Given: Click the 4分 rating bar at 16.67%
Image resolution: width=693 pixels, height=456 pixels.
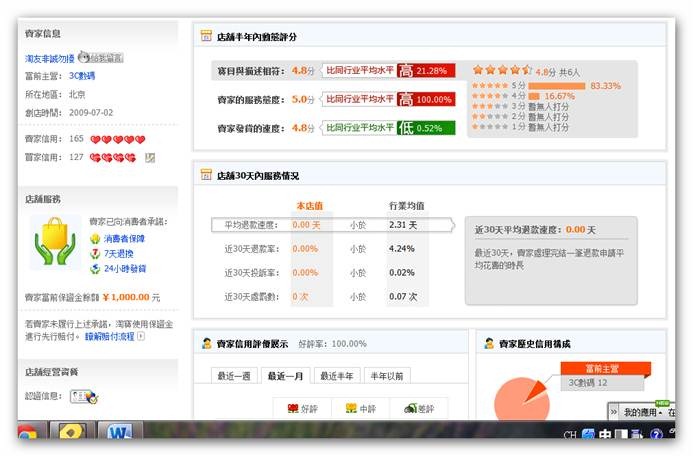Looking at the screenshot, I should click(534, 96).
